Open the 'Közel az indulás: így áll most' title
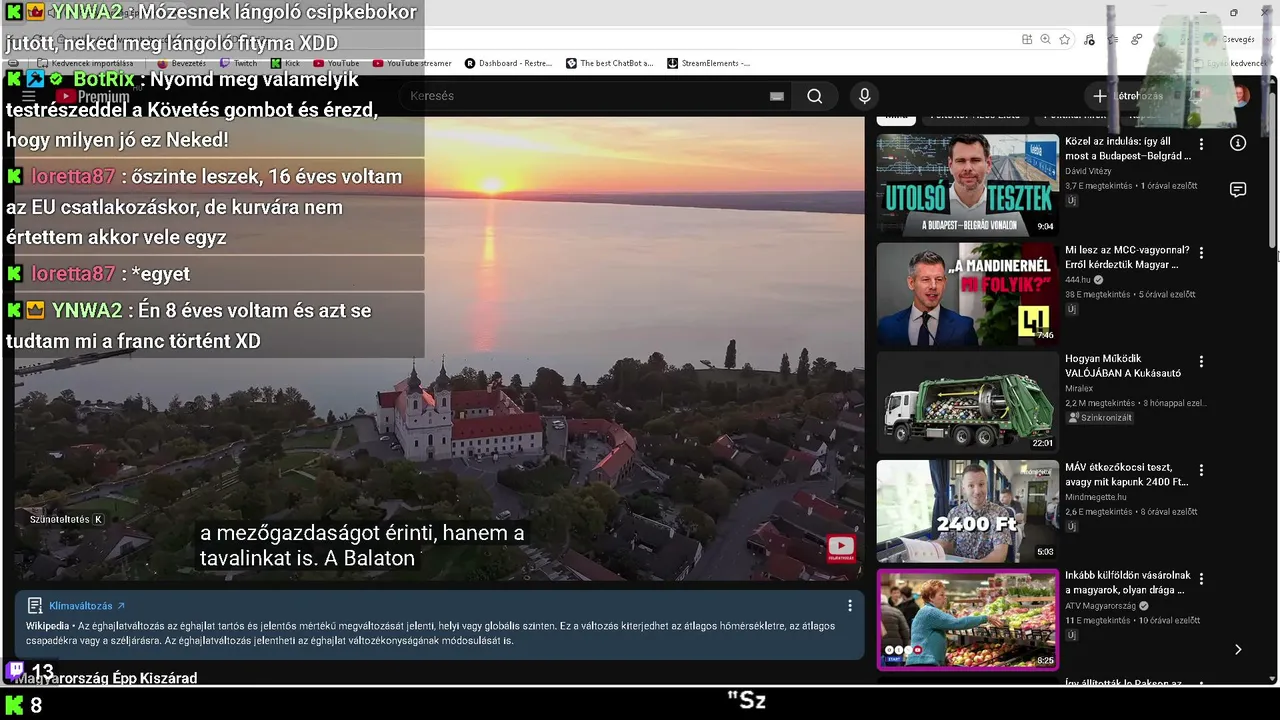The height and width of the screenshot is (720, 1280). pyautogui.click(x=1128, y=149)
